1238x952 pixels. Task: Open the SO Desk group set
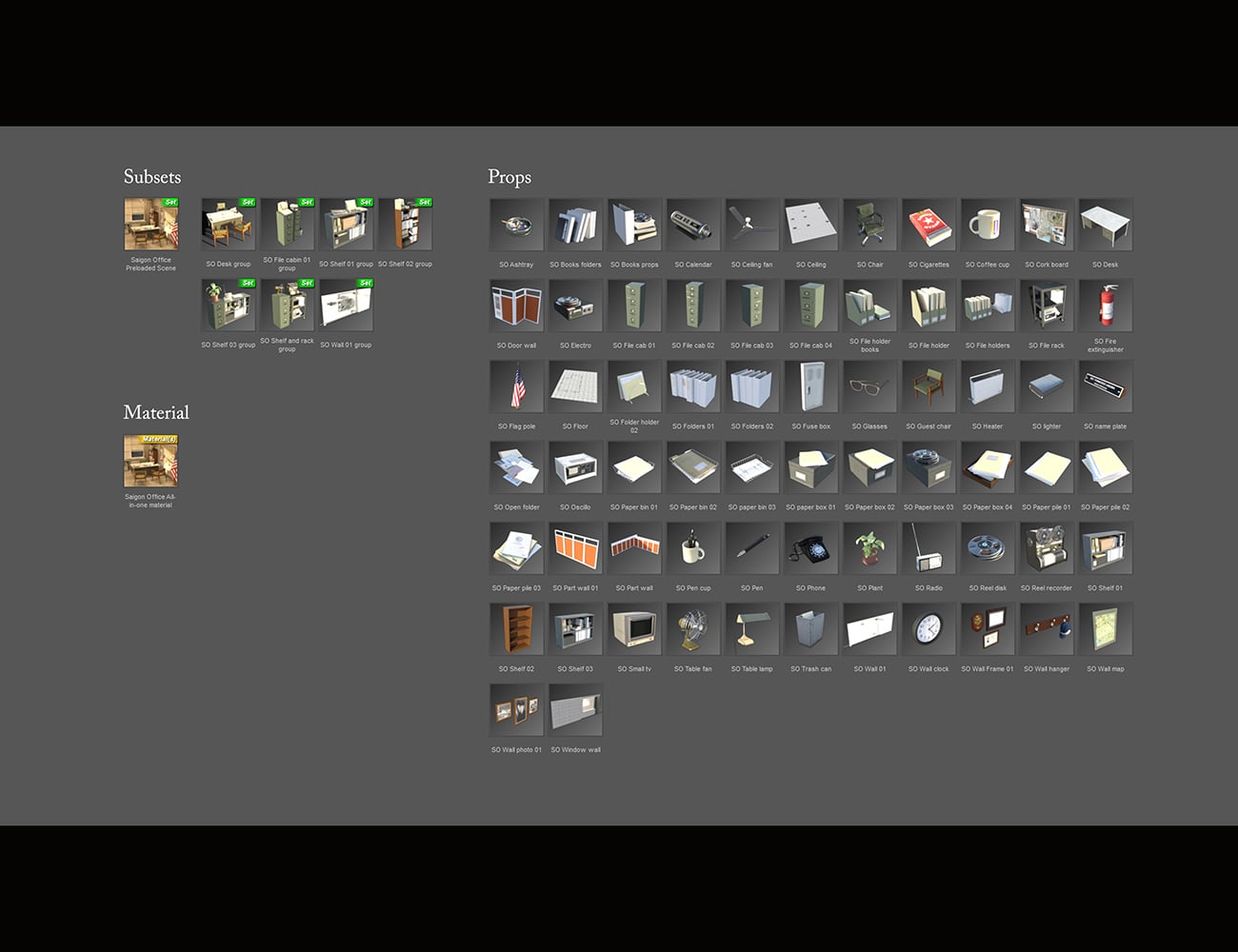coord(229,225)
